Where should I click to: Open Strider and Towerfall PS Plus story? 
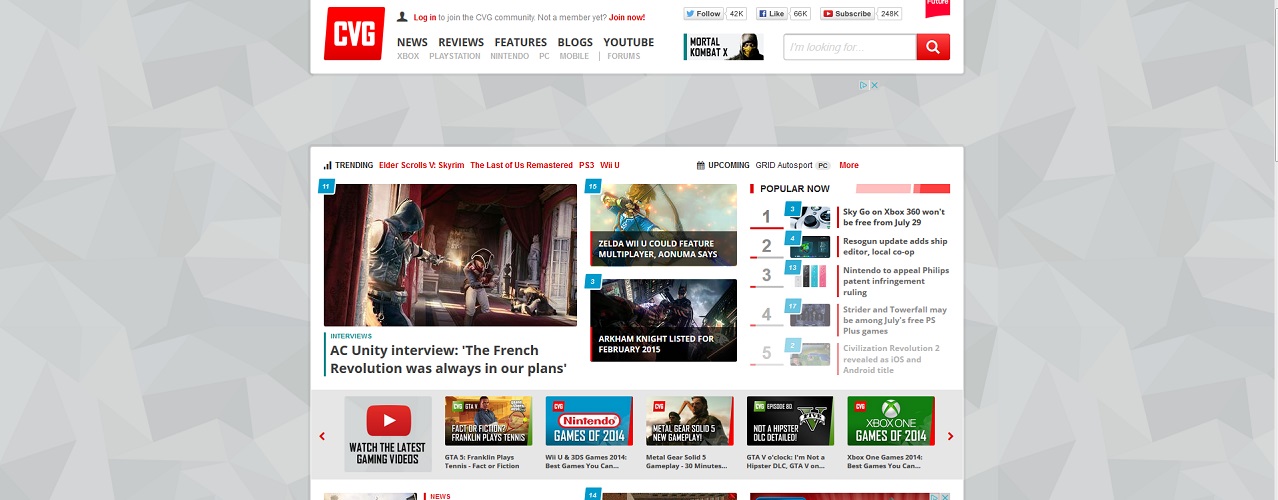[x=895, y=320]
